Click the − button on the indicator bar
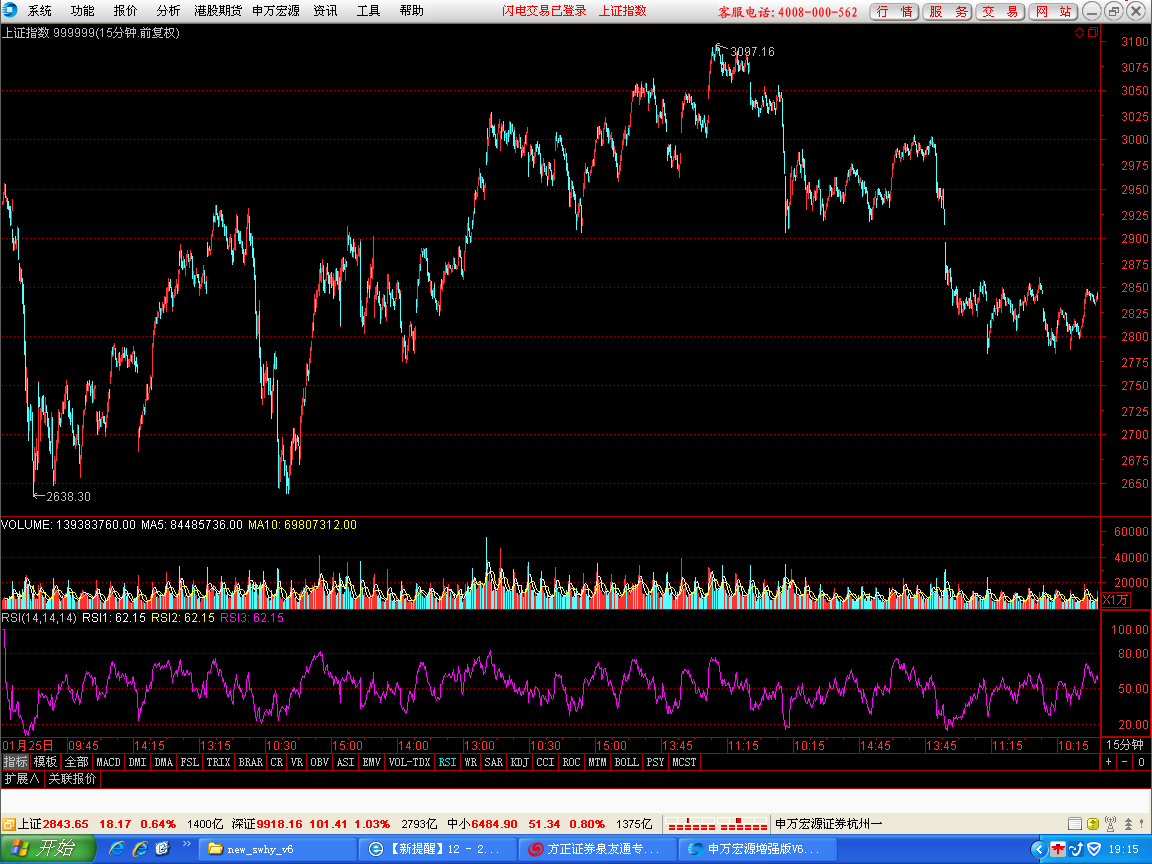Screen dimensions: 1152x864 (1124, 762)
